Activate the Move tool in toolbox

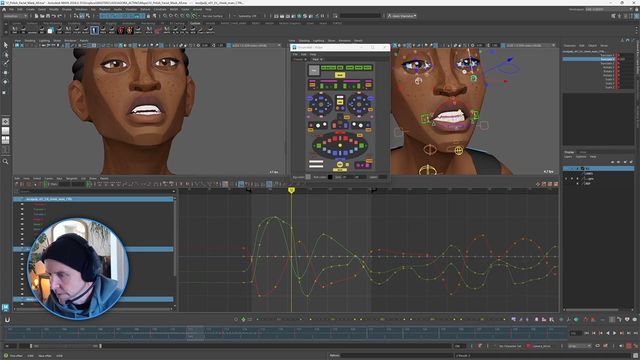[x=5, y=73]
